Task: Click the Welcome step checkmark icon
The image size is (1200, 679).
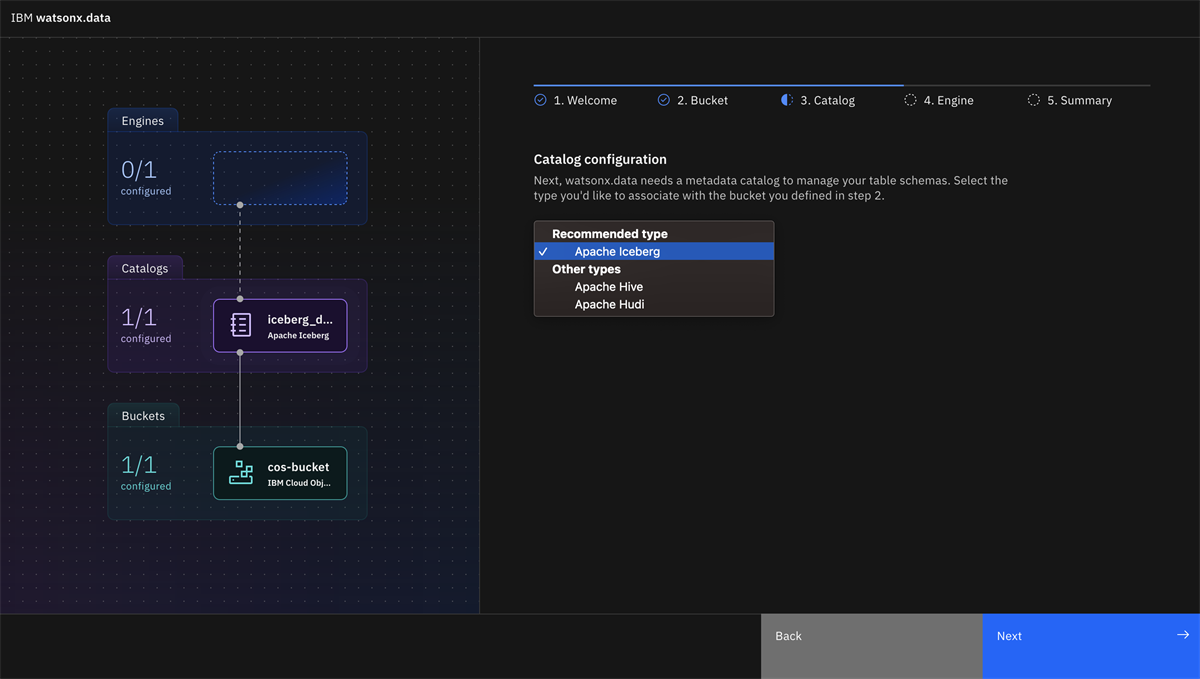Action: (x=541, y=100)
